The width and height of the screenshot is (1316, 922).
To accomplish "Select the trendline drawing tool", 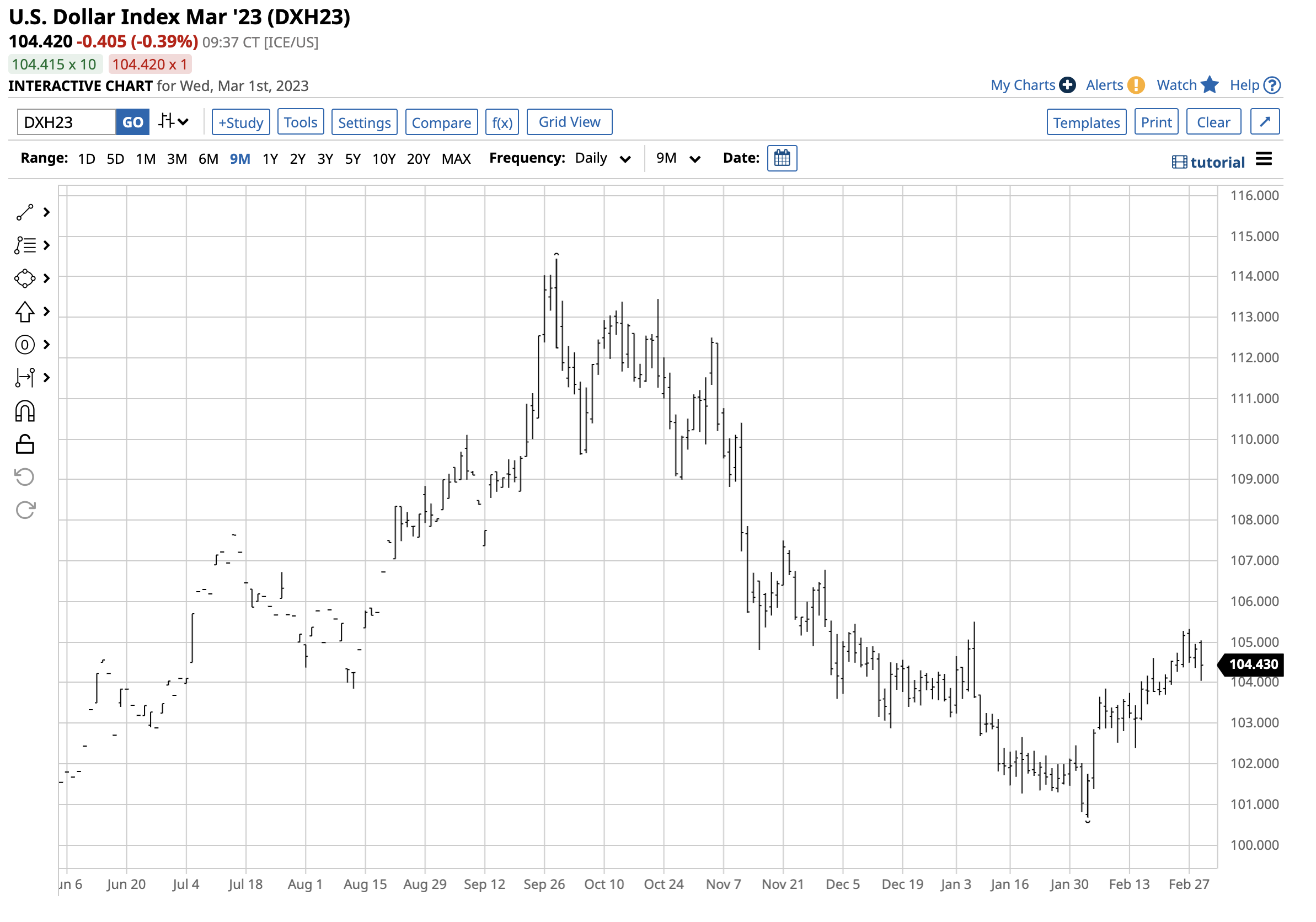I will click(25, 212).
